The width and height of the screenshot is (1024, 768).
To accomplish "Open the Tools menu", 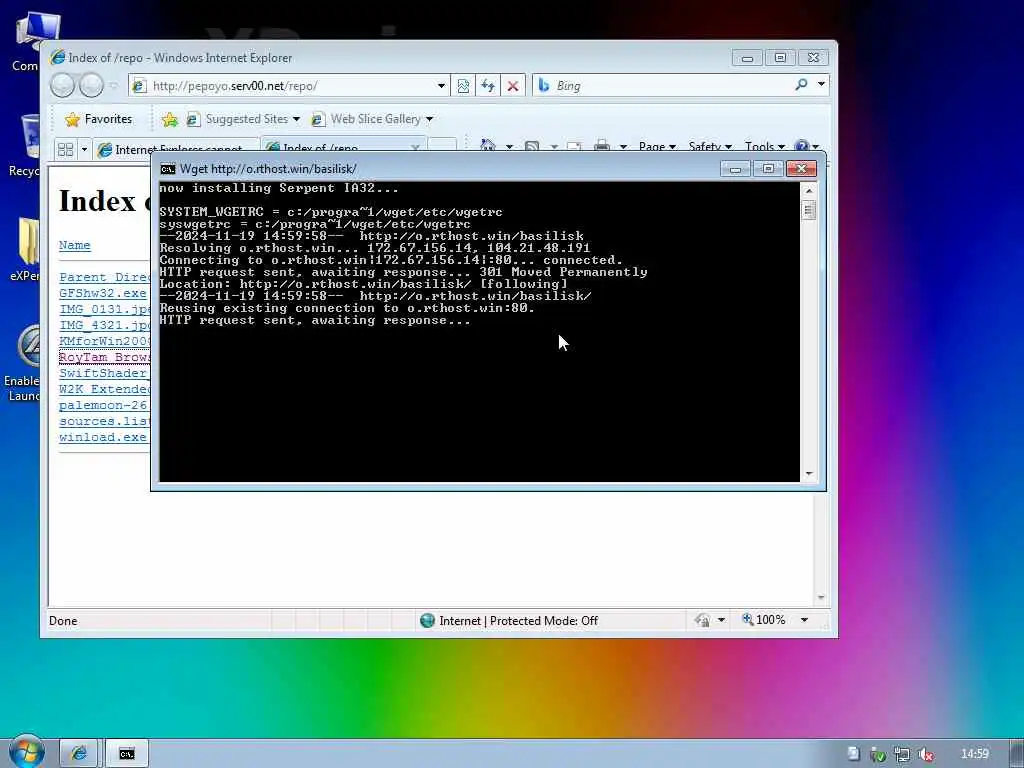I will coord(765,146).
